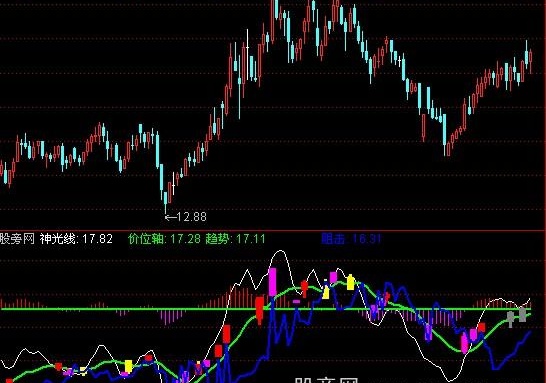Click the blue 阻击 indicator value
546x383 pixels.
(351, 239)
